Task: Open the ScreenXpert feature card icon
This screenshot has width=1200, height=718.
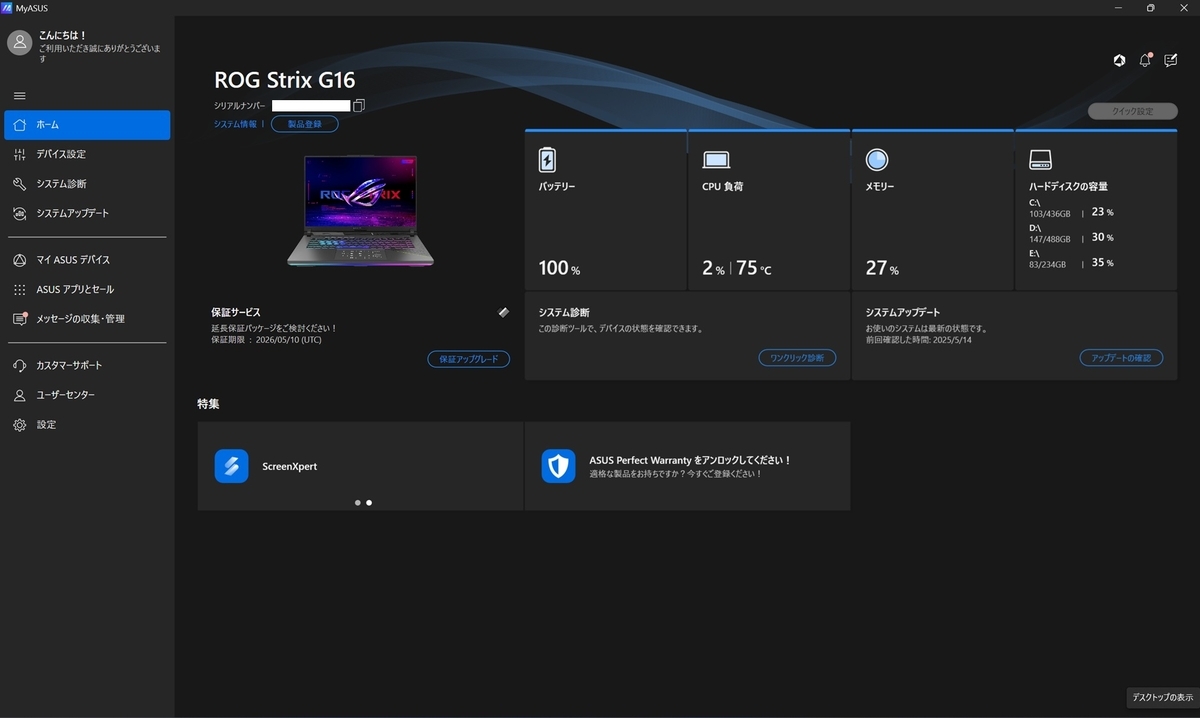Action: 231,466
